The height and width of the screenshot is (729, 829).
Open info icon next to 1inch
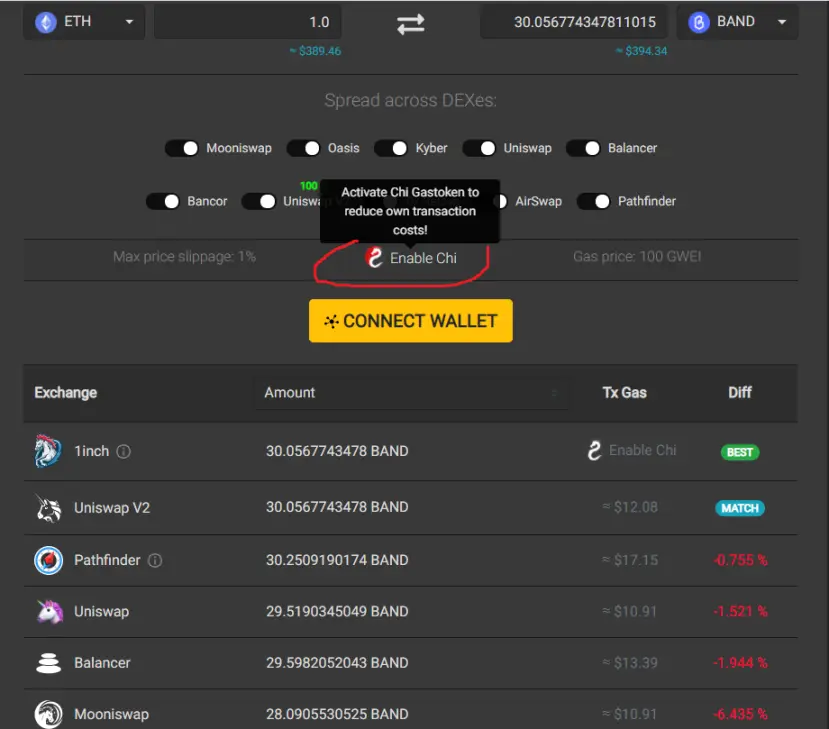pos(123,451)
